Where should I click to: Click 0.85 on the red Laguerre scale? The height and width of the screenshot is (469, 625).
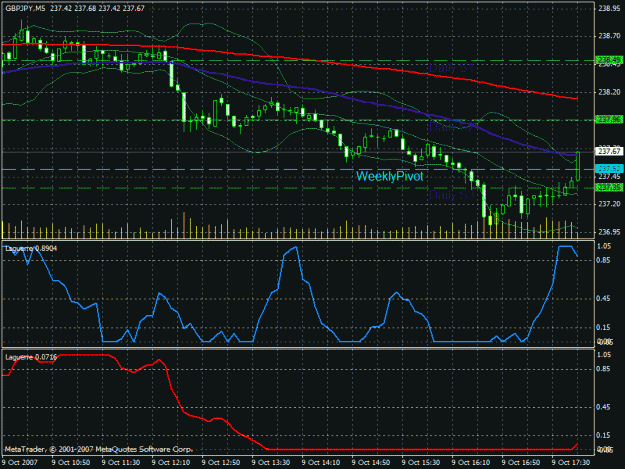point(604,369)
